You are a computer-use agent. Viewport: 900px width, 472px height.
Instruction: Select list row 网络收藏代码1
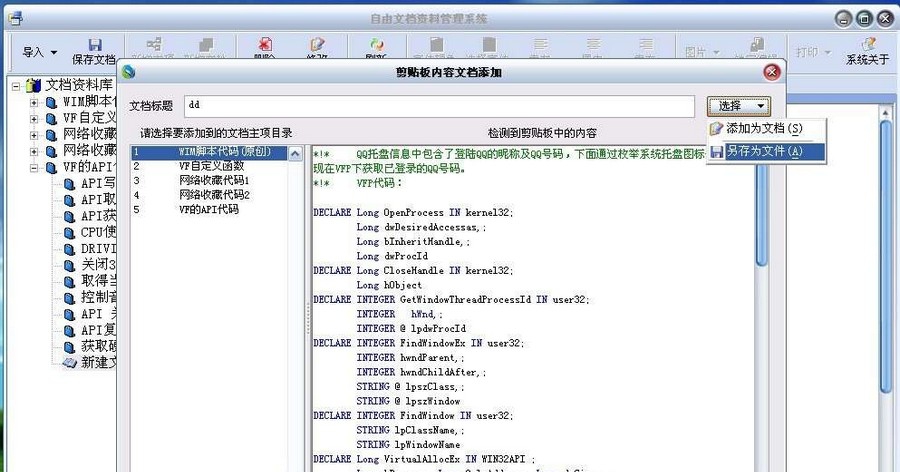(209, 181)
